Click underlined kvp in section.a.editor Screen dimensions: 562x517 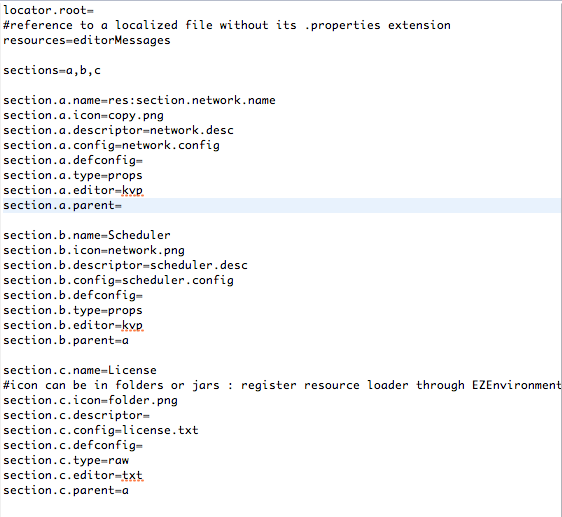coord(133,191)
